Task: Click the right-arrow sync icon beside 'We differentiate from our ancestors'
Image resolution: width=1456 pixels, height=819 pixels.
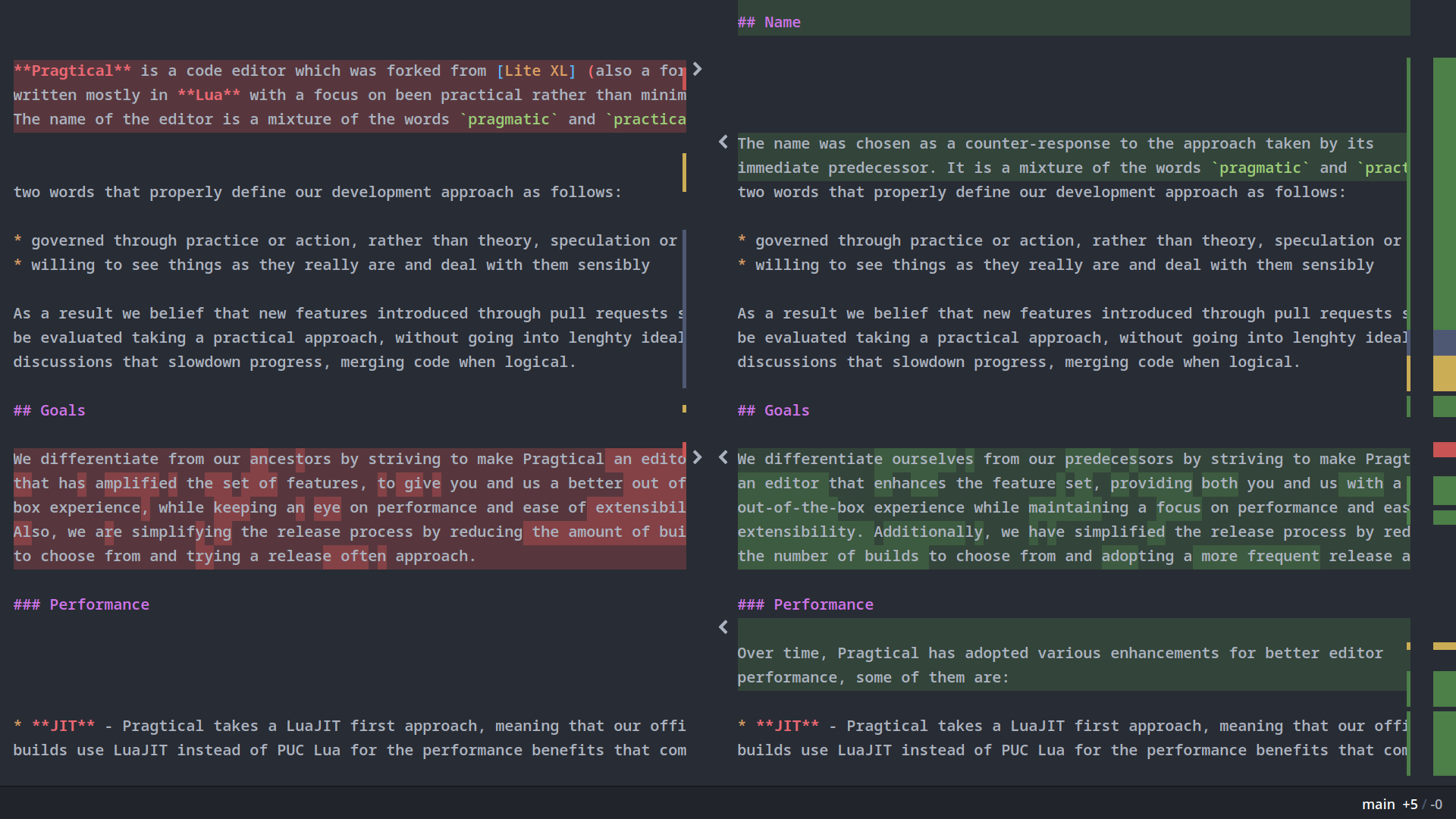Action: [698, 458]
